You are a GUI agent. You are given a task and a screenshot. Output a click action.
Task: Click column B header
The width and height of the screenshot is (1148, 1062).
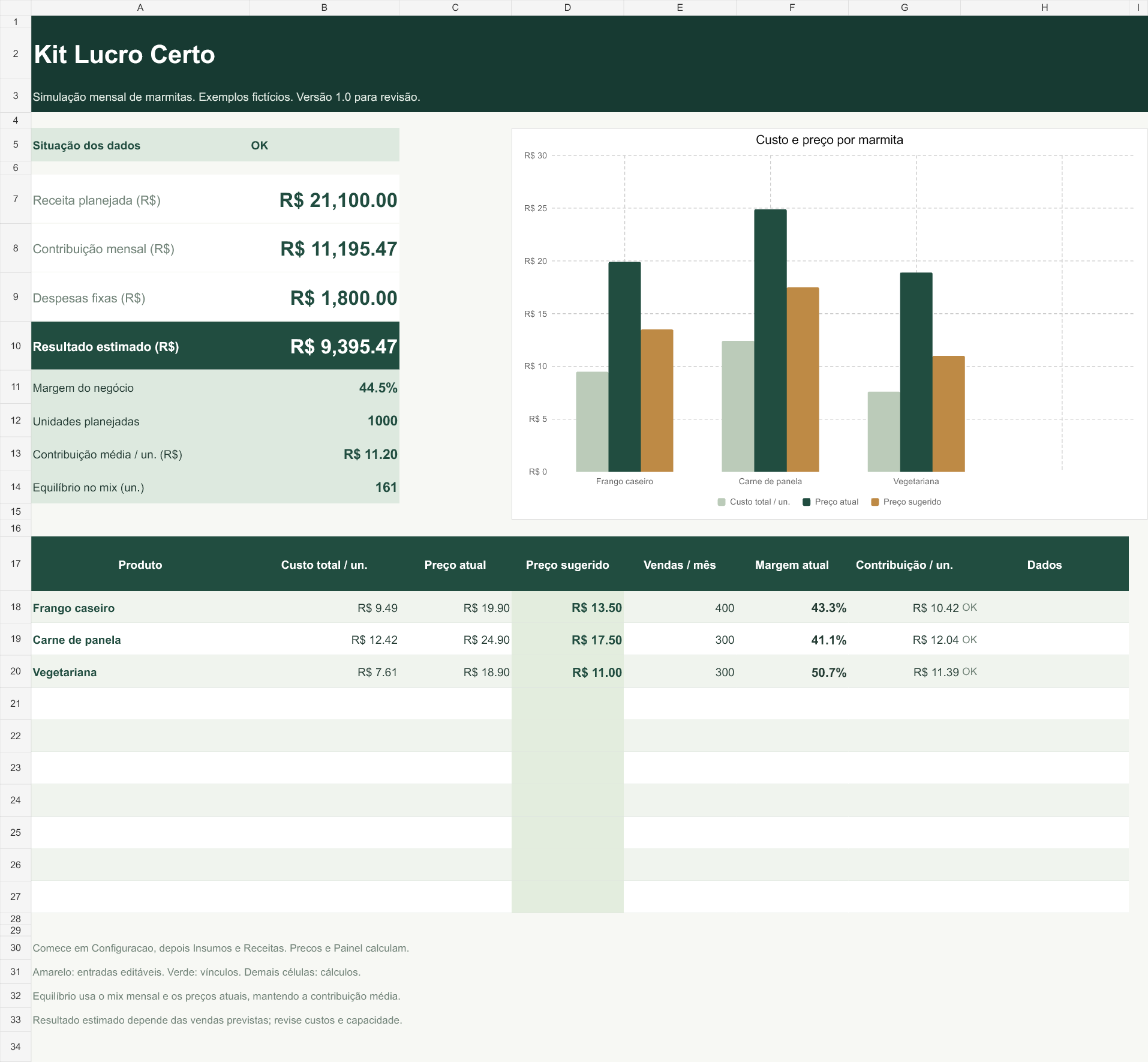(324, 7)
